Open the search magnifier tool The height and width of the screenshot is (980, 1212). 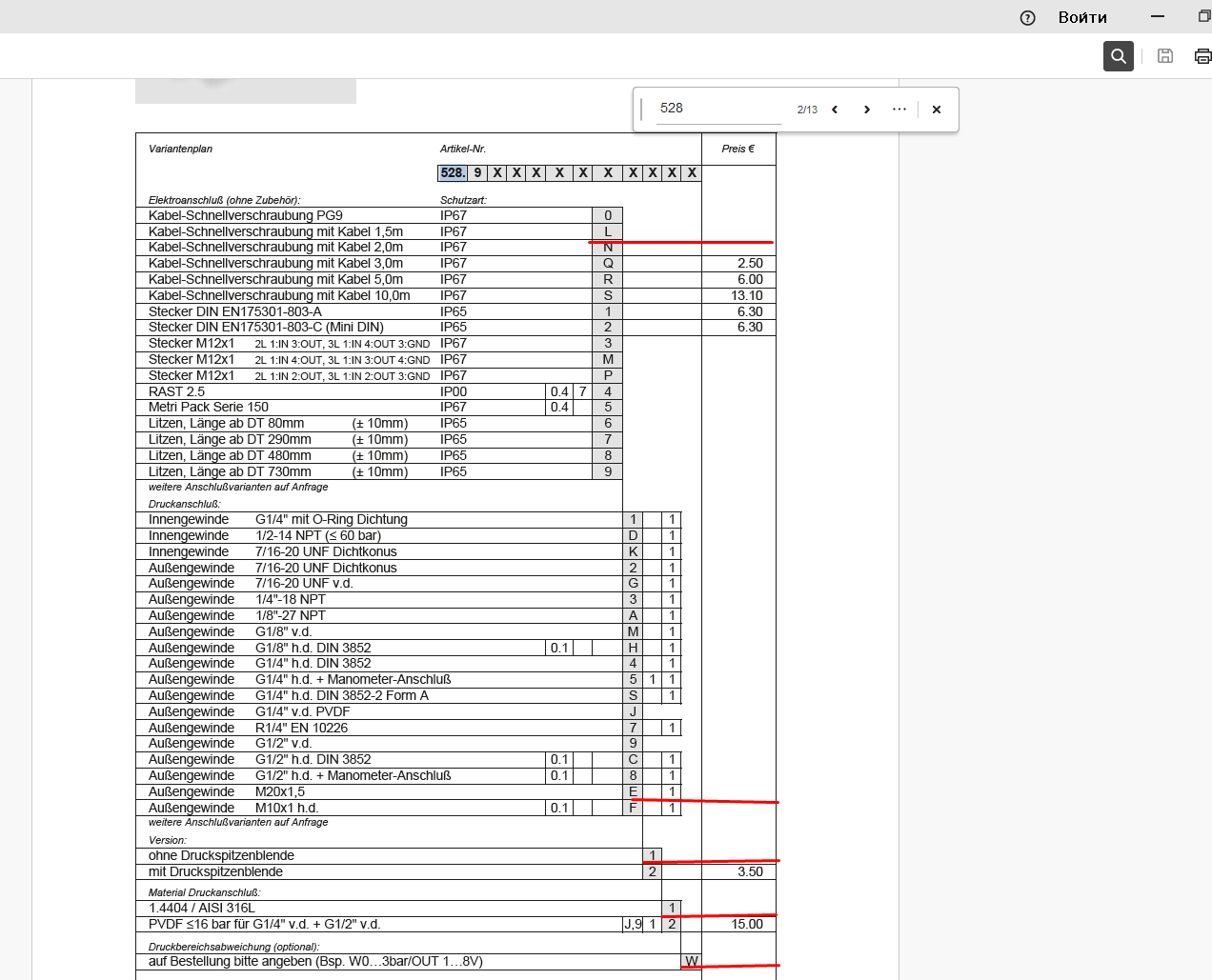pos(1119,56)
